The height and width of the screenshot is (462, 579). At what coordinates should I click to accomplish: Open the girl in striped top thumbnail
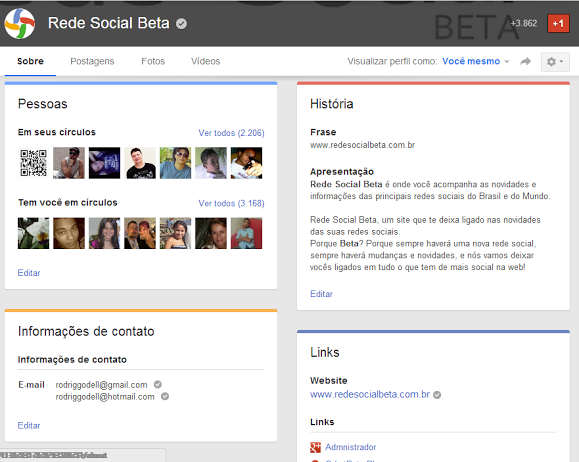tap(175, 233)
